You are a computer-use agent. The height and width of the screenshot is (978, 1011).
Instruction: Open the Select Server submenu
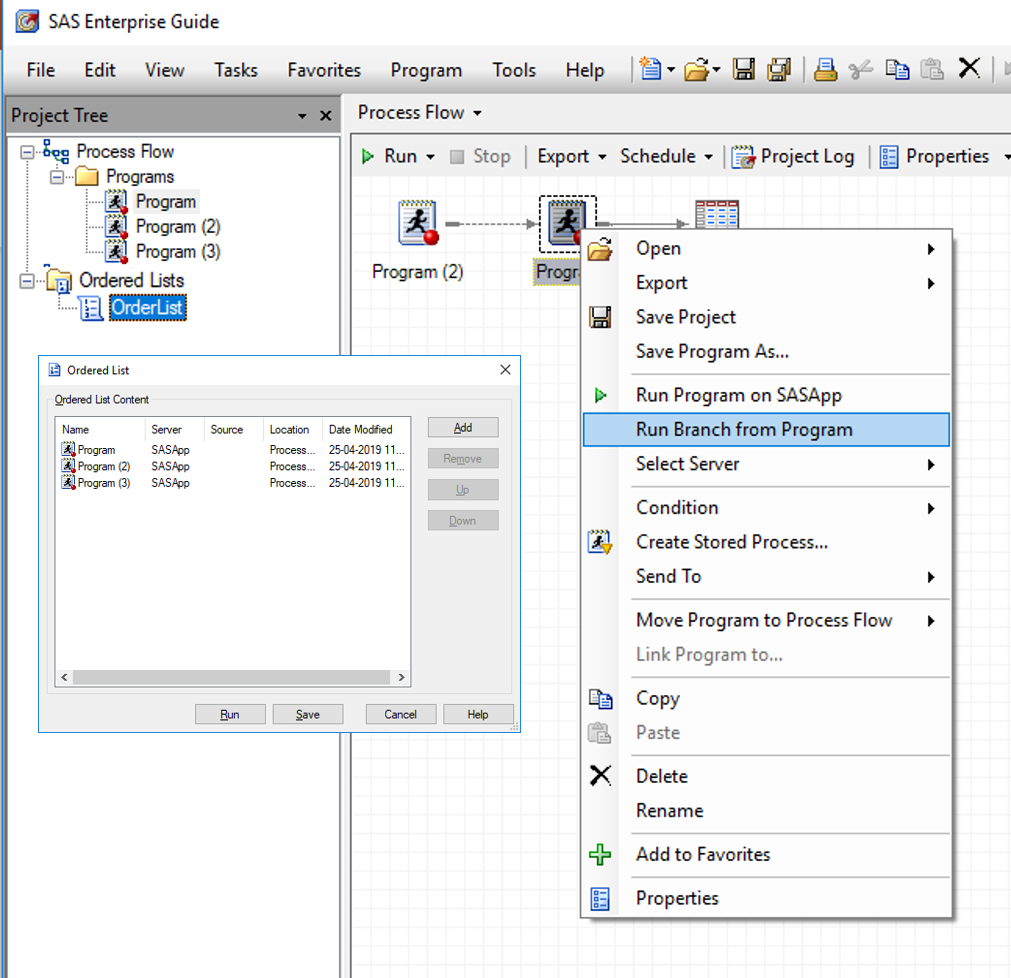(766, 464)
